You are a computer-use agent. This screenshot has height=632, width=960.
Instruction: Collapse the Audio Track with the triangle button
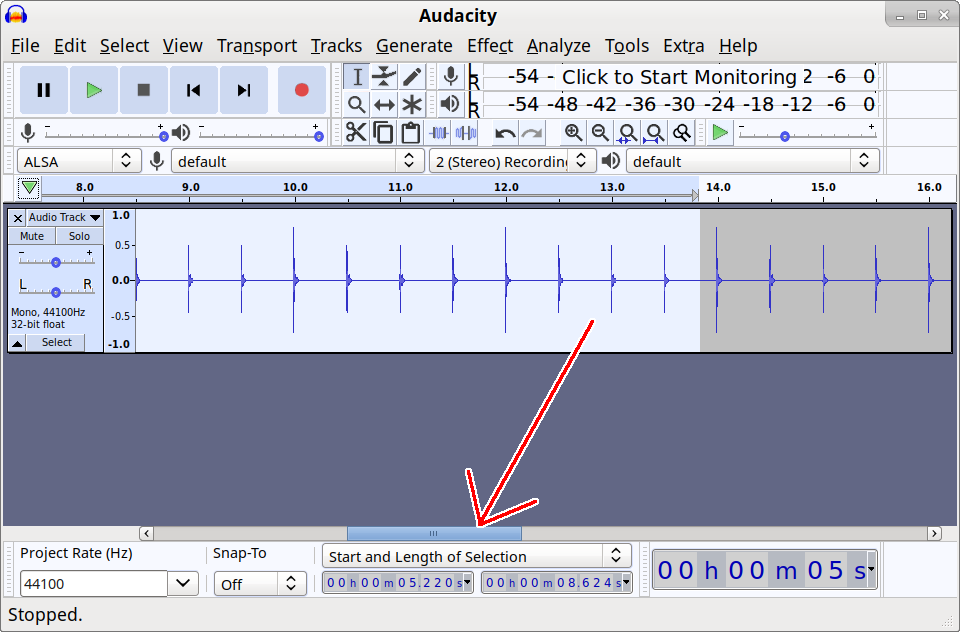click(17, 343)
